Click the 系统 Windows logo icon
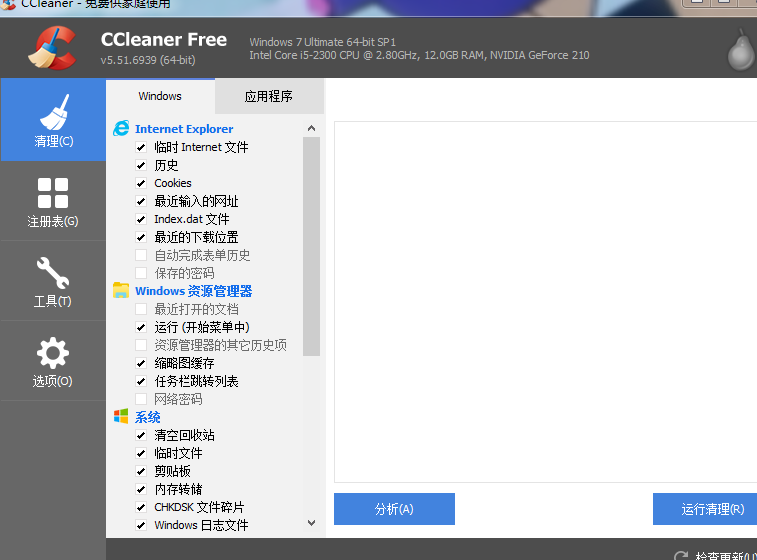757x560 pixels. point(121,417)
